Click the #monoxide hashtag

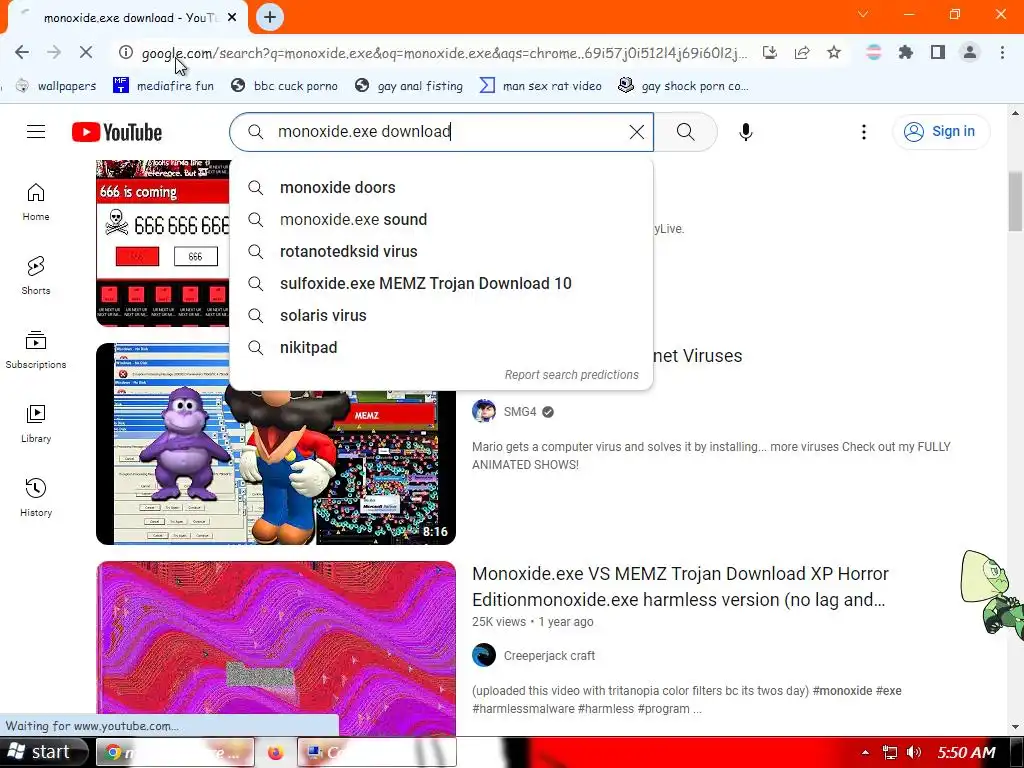point(842,691)
